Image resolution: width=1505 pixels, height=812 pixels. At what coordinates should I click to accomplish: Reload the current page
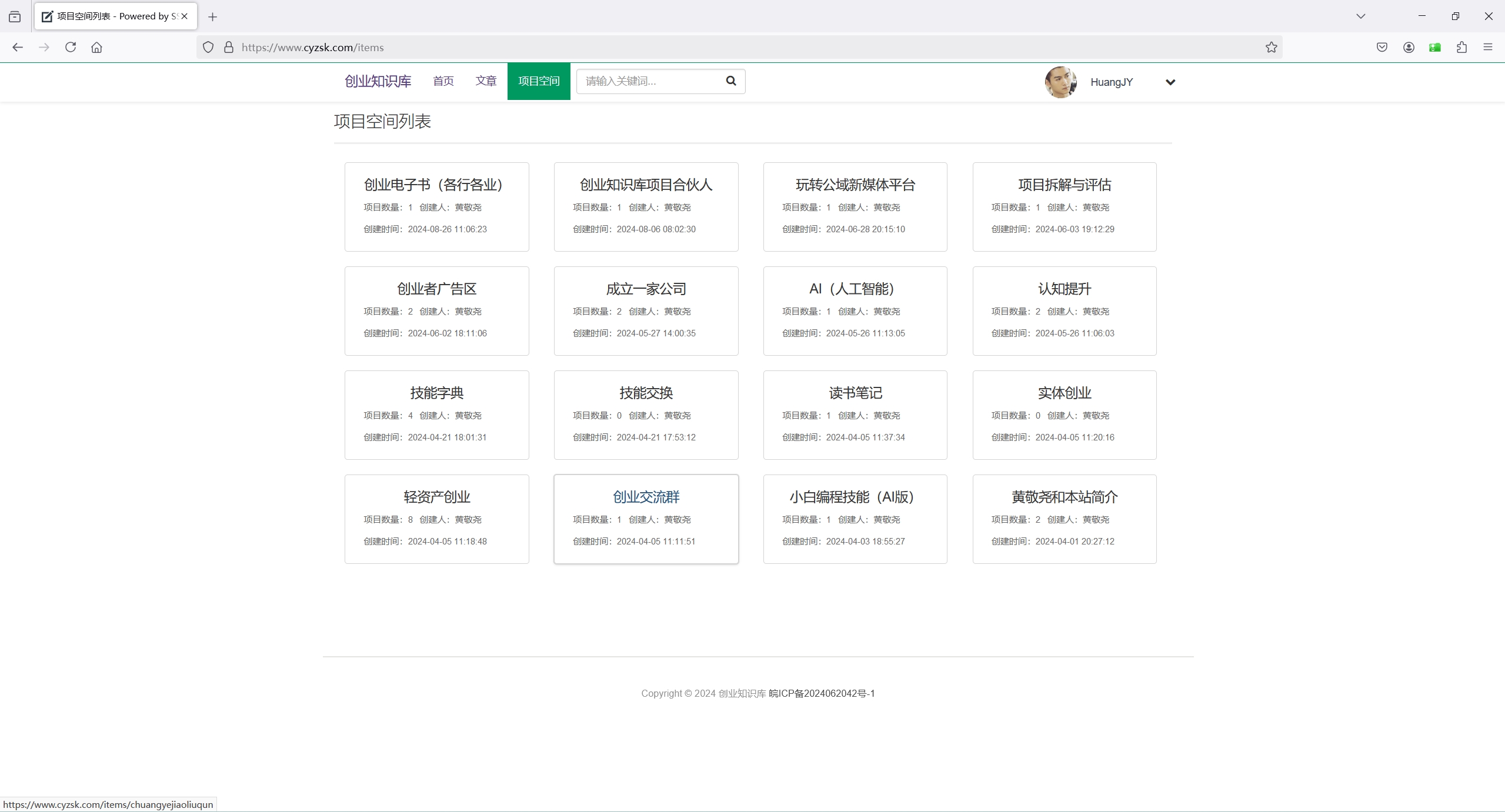point(71,47)
